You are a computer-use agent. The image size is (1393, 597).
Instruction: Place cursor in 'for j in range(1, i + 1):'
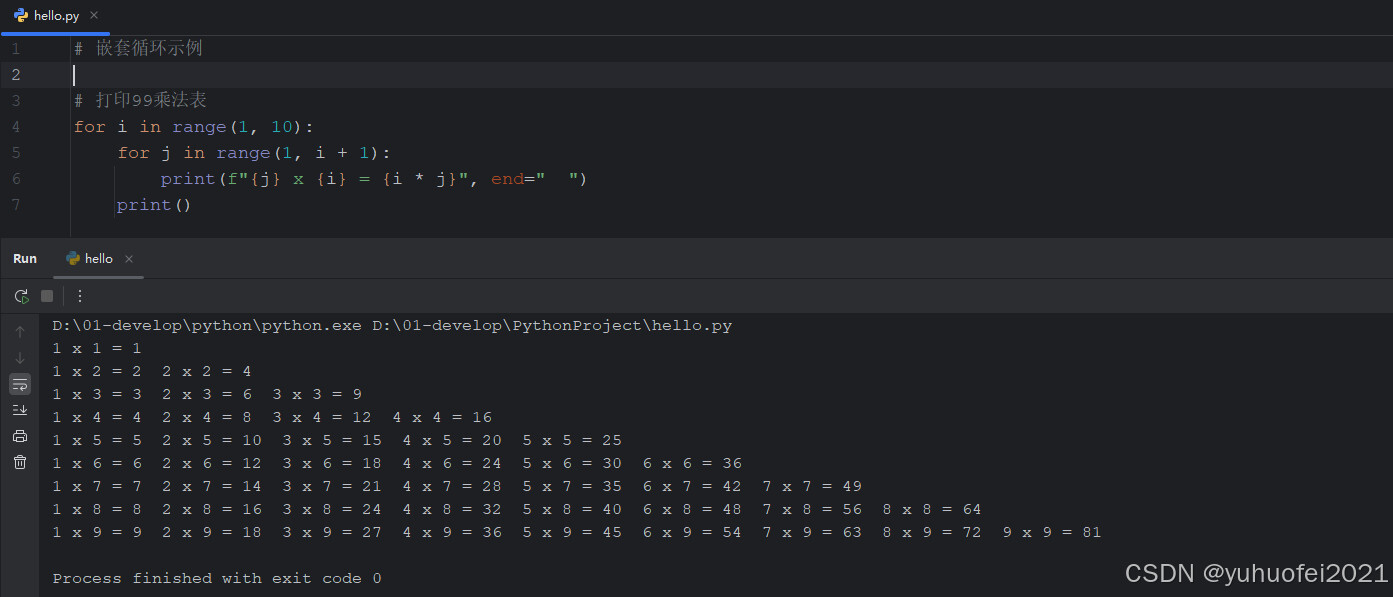pos(254,153)
